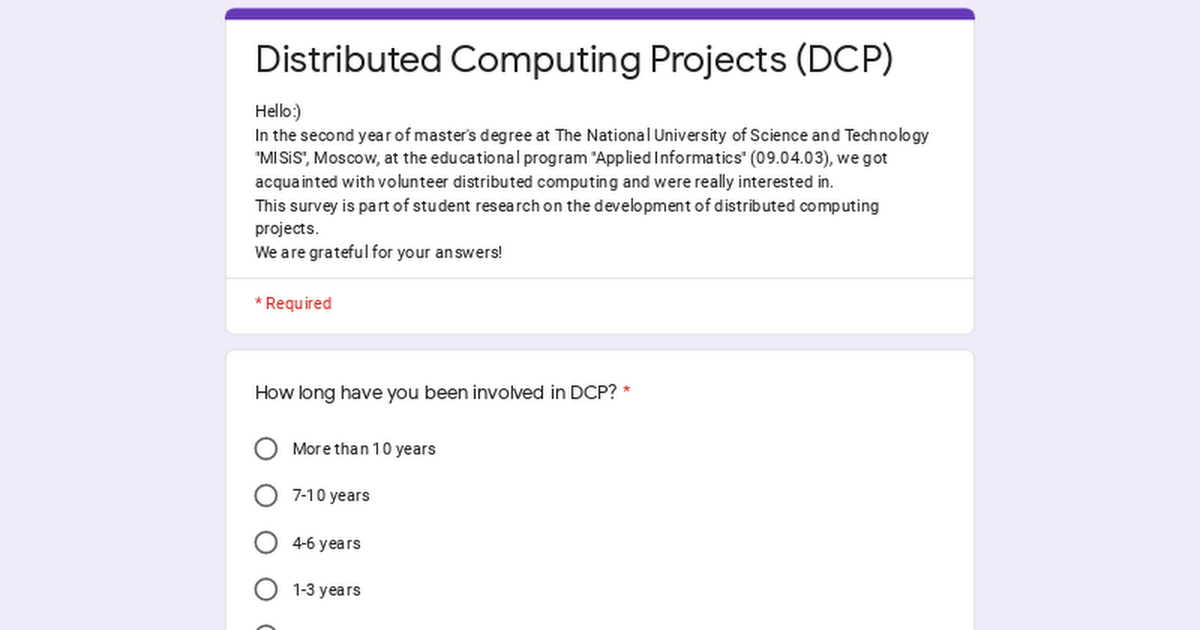Click the question 'How long have you been involved in DCP?'
The height and width of the screenshot is (630, 1200).
(436, 392)
